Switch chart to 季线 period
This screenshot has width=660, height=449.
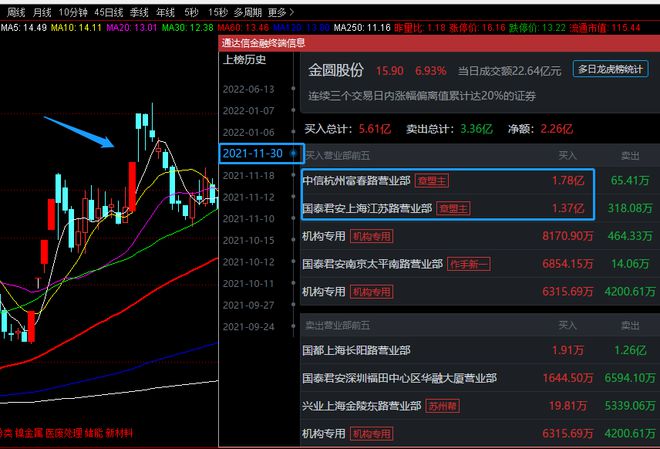[x=139, y=13]
